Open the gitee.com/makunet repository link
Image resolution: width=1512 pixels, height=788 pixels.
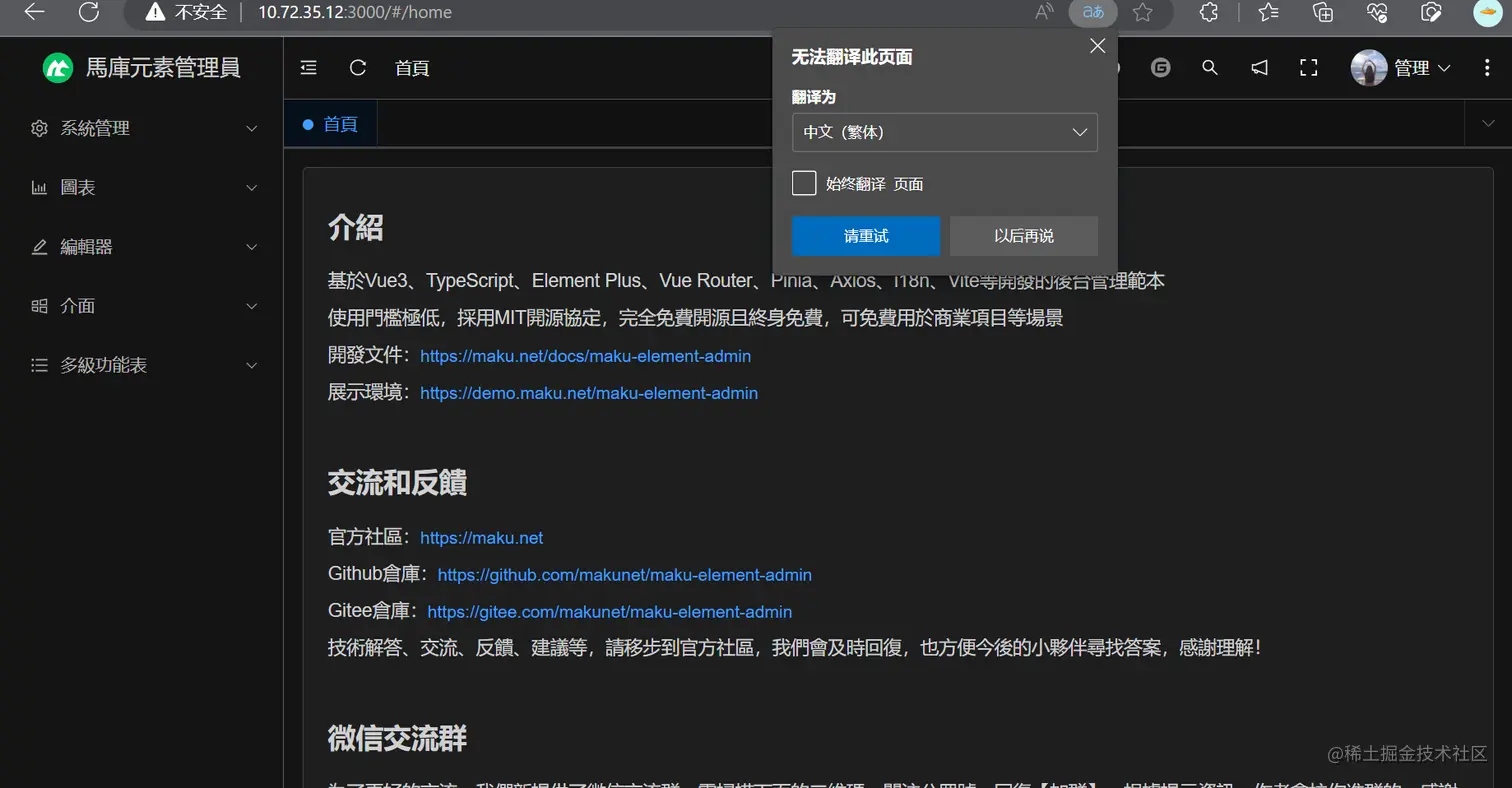point(609,612)
